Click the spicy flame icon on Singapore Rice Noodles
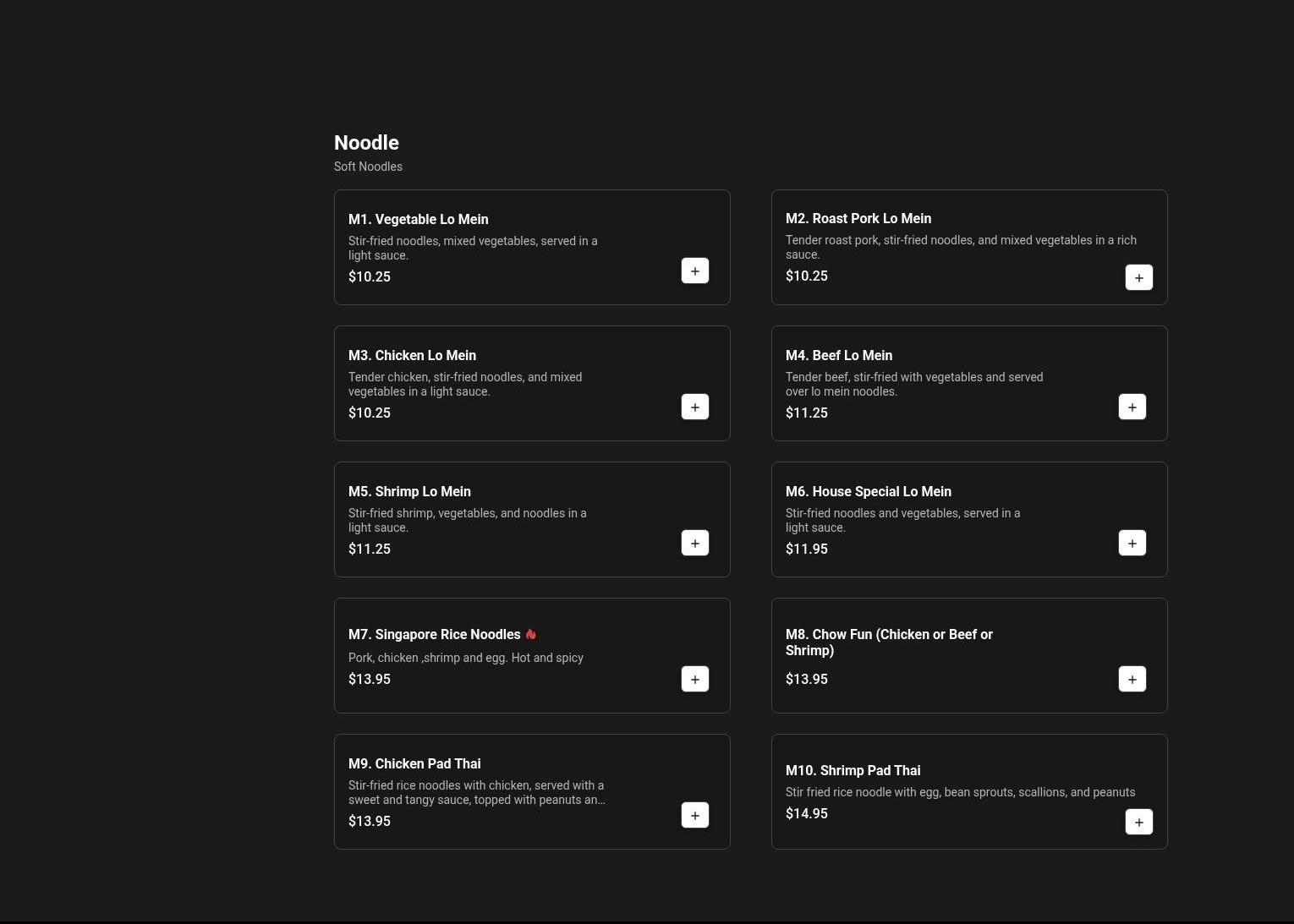 pyautogui.click(x=531, y=634)
